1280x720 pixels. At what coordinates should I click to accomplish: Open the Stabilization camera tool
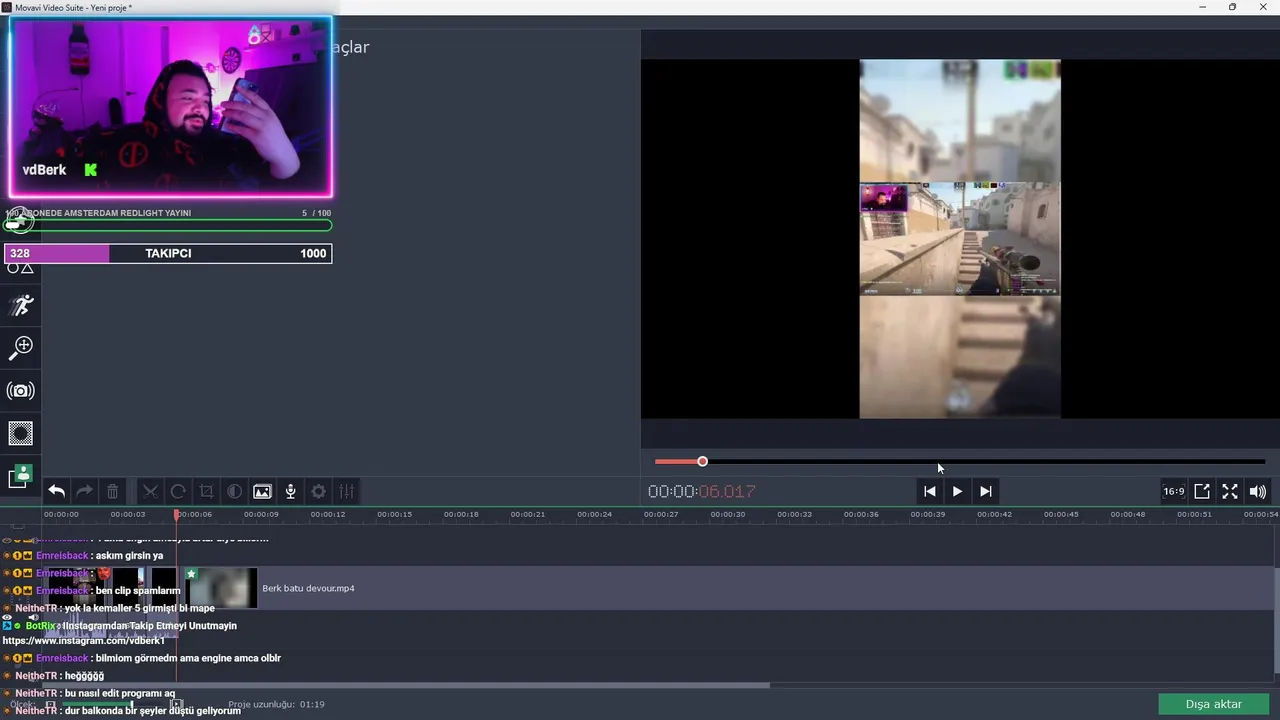tap(22, 391)
